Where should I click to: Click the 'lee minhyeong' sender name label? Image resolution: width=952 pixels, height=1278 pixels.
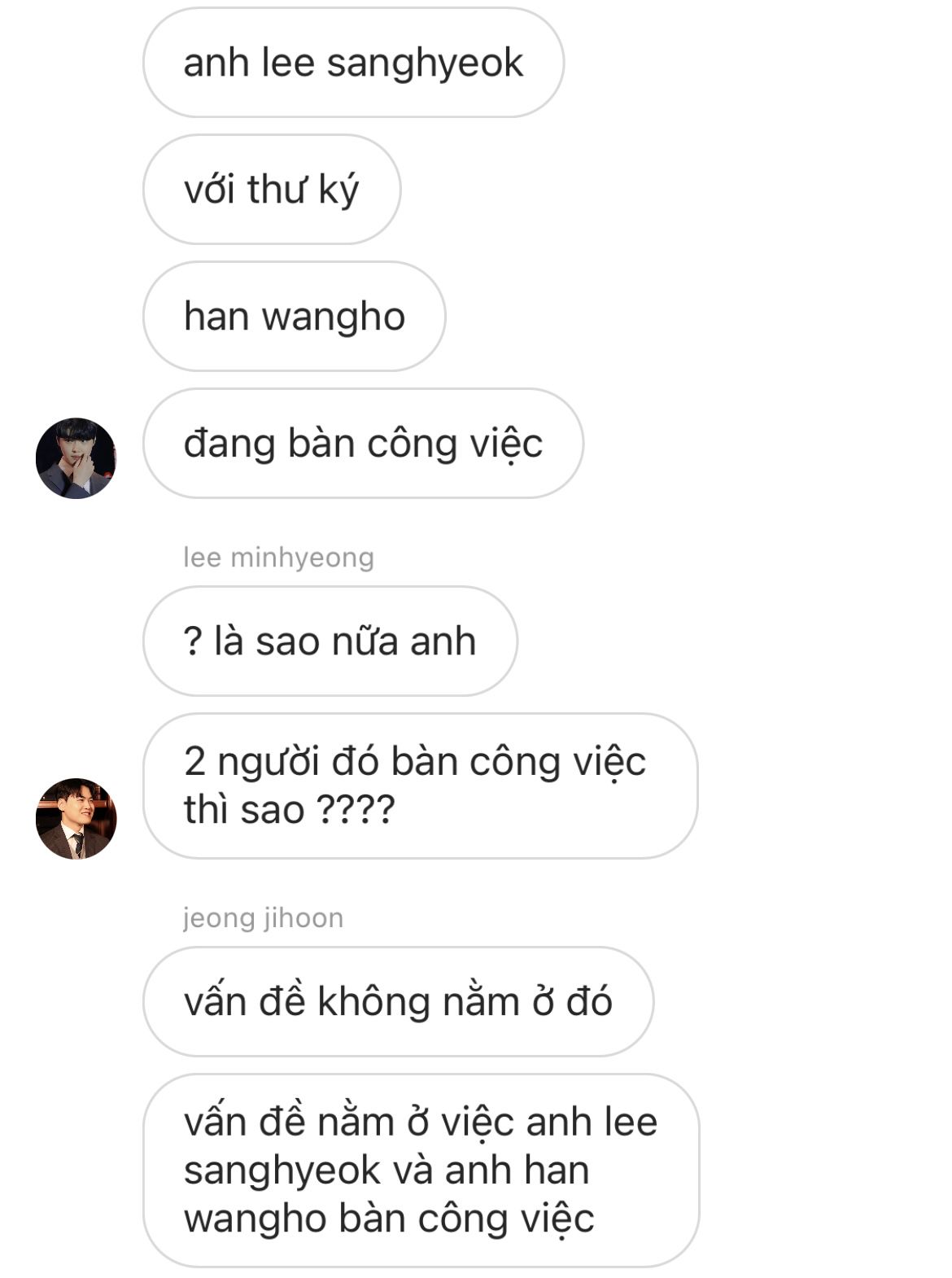(x=278, y=558)
